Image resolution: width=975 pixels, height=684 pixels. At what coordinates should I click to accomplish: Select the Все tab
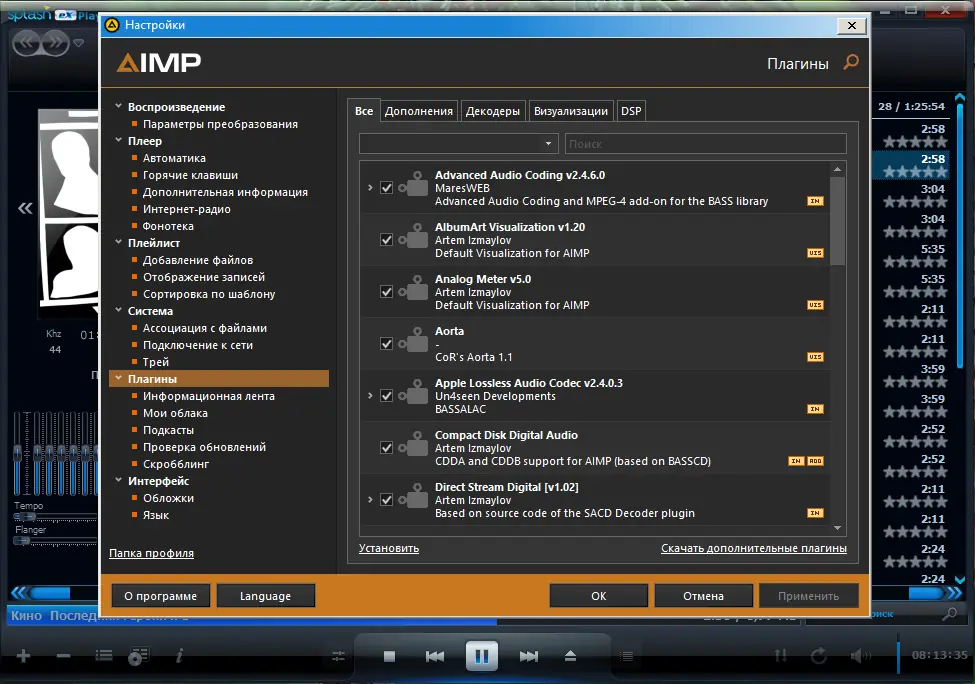click(x=364, y=111)
